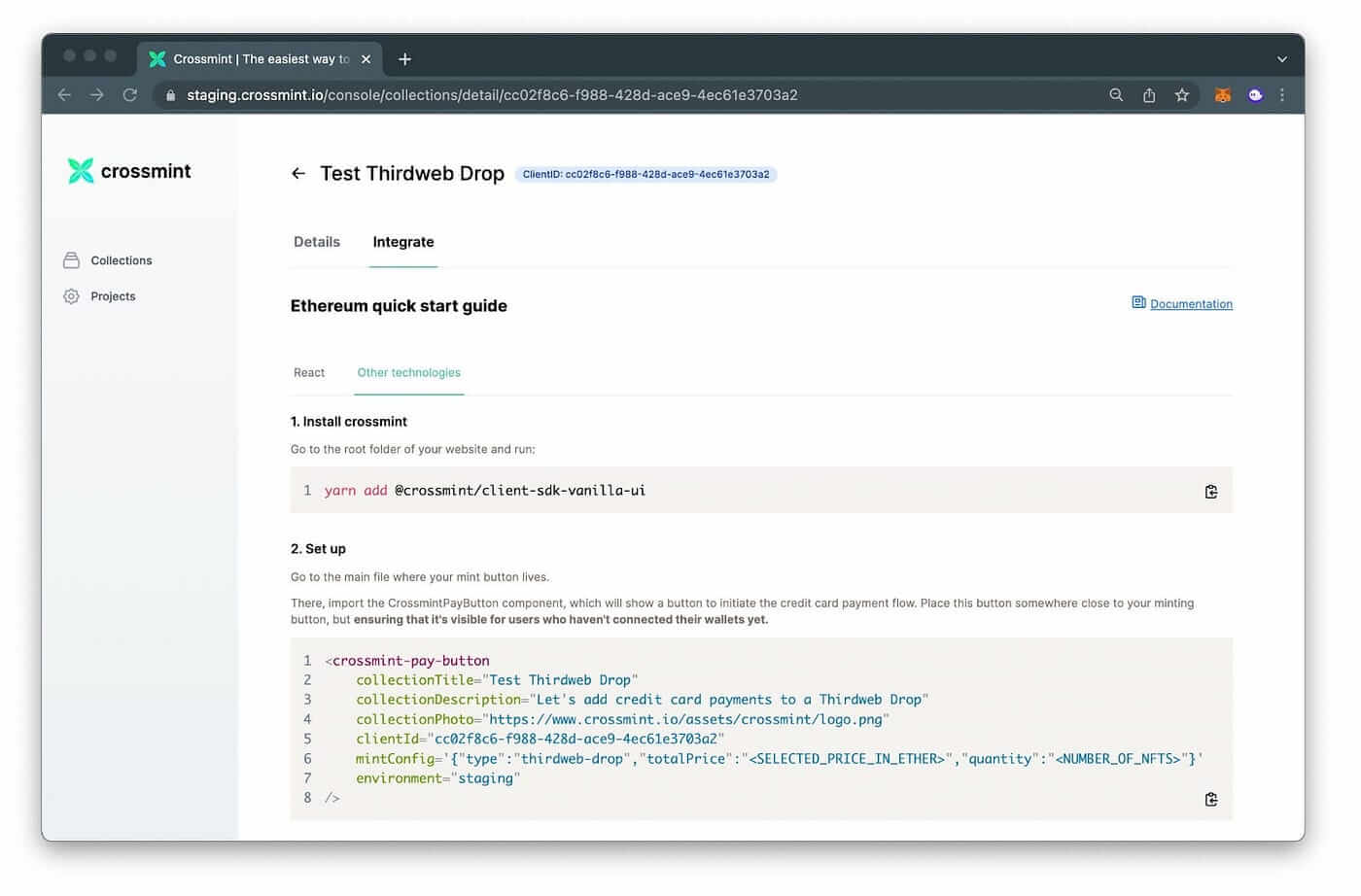1361x896 pixels.
Task: Click the yarn add command text
Action: click(x=485, y=491)
